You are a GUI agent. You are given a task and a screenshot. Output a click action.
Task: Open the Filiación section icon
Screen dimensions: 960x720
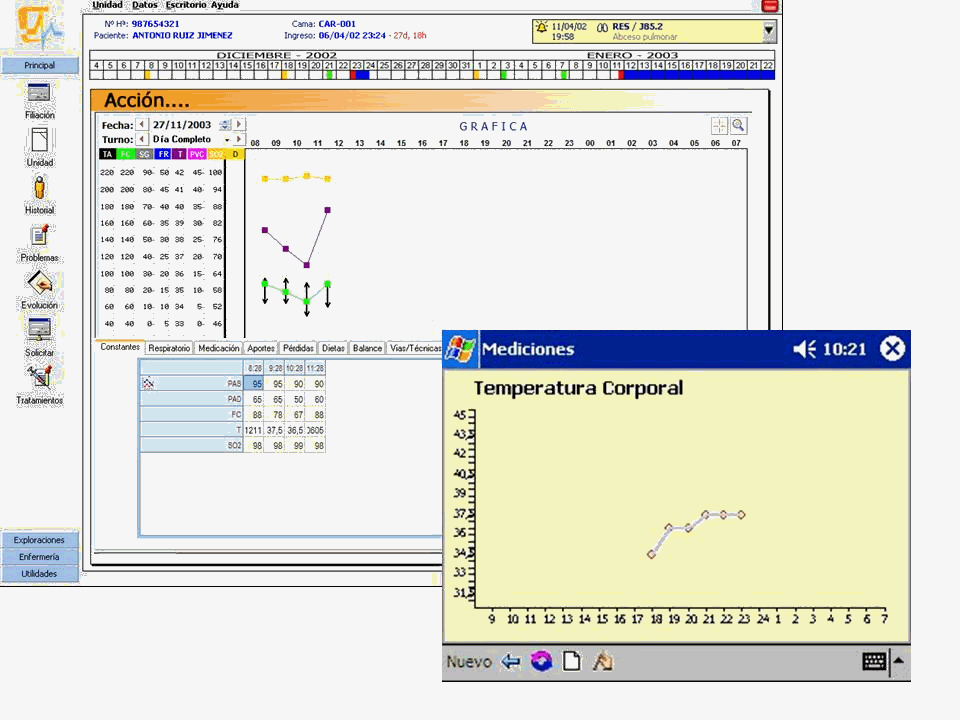tap(39, 94)
